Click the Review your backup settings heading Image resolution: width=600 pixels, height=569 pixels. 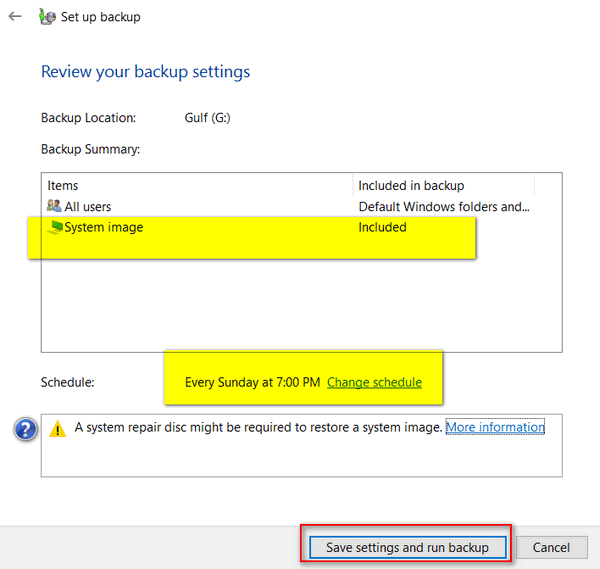tap(145, 72)
